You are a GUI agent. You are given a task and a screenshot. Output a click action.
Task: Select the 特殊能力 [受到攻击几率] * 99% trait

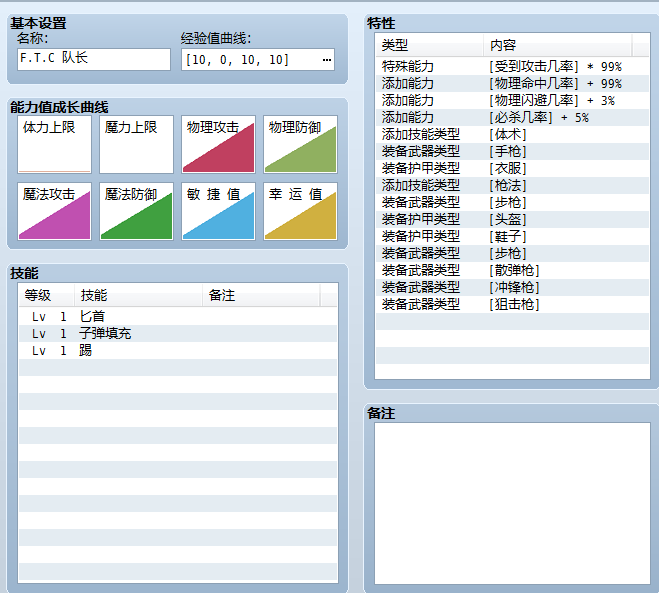[x=512, y=66]
